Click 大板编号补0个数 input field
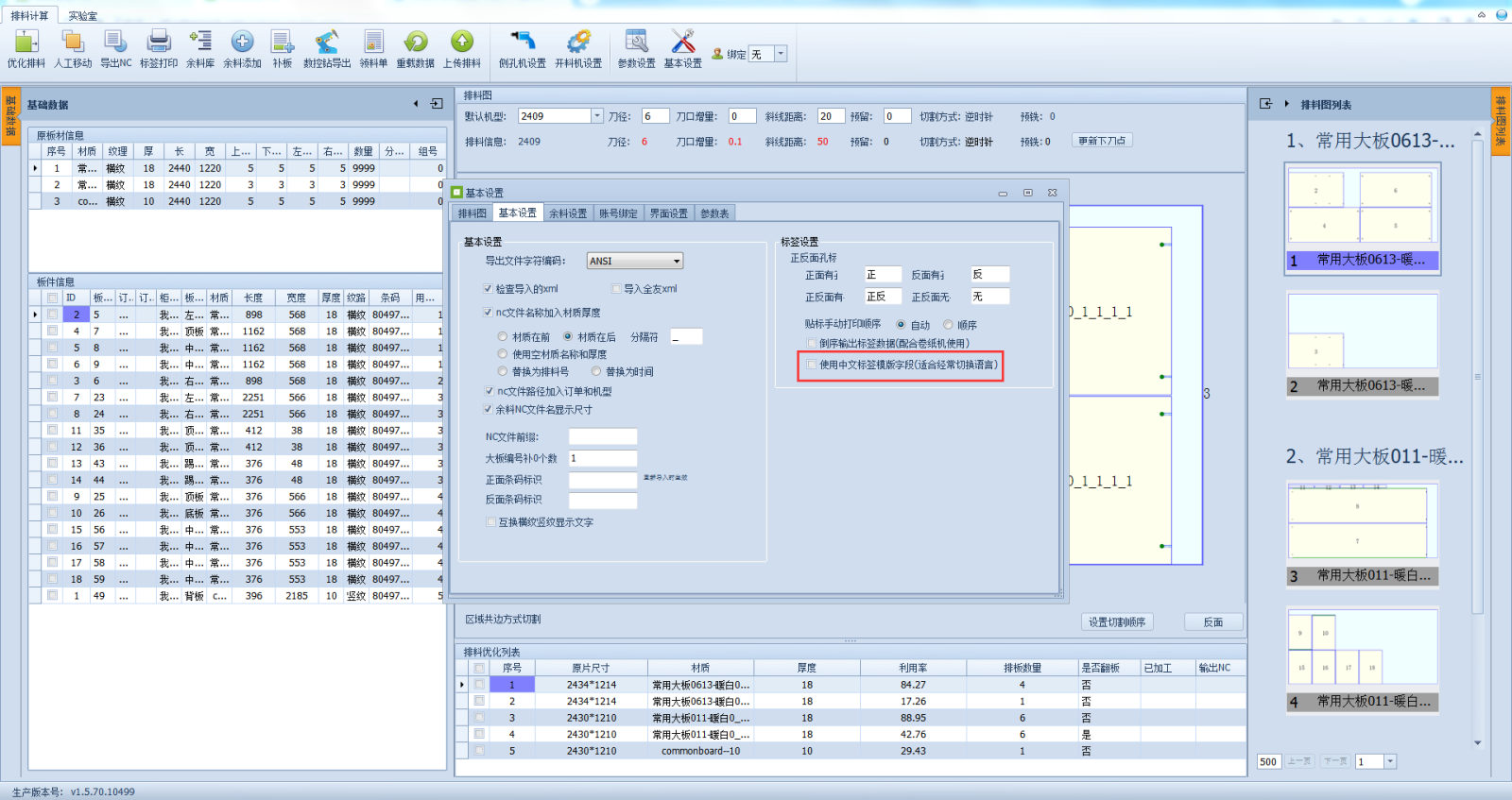This screenshot has height=800, width=1512. pyautogui.click(x=603, y=458)
